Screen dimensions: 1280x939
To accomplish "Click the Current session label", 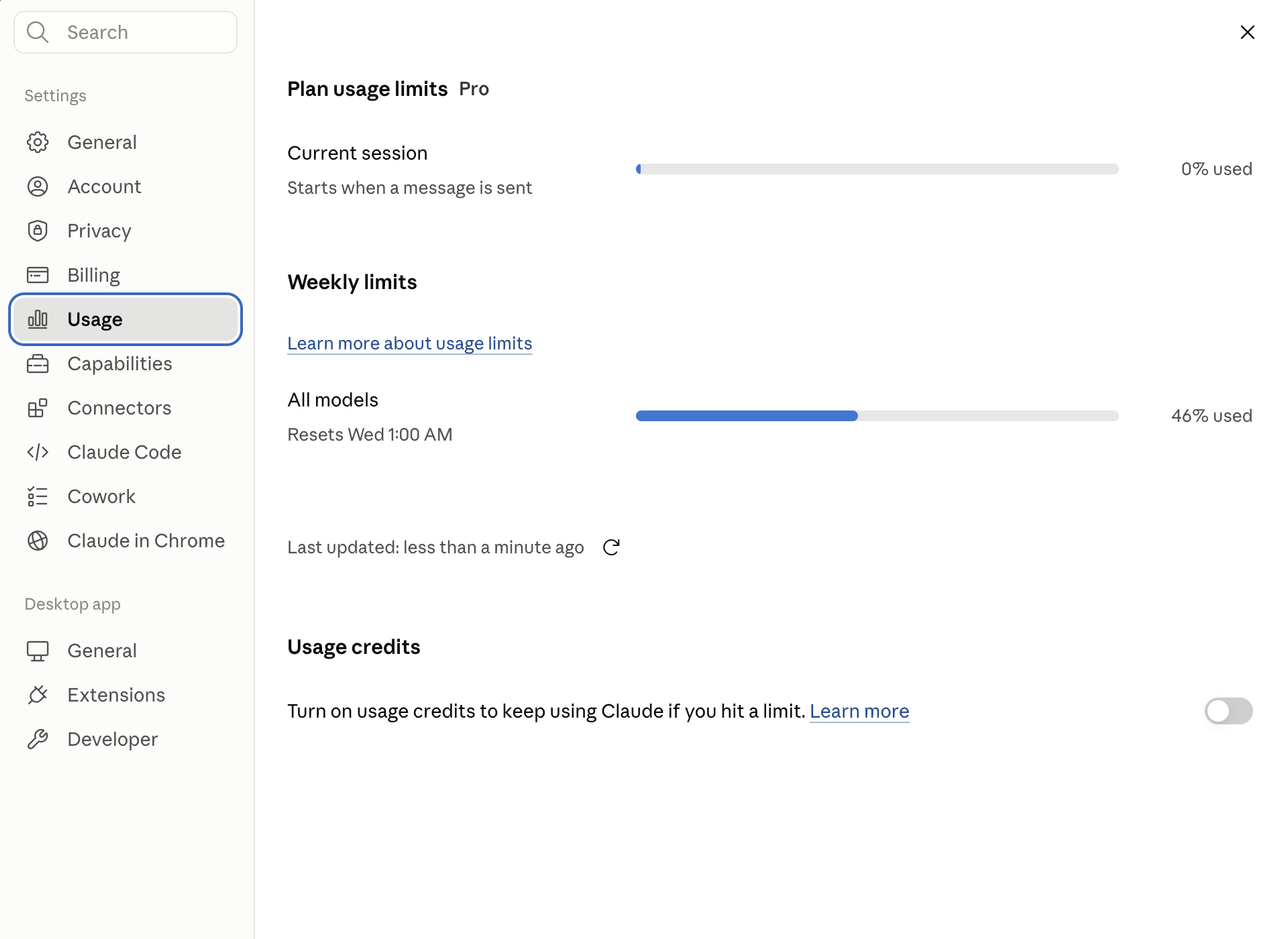I will tap(357, 153).
